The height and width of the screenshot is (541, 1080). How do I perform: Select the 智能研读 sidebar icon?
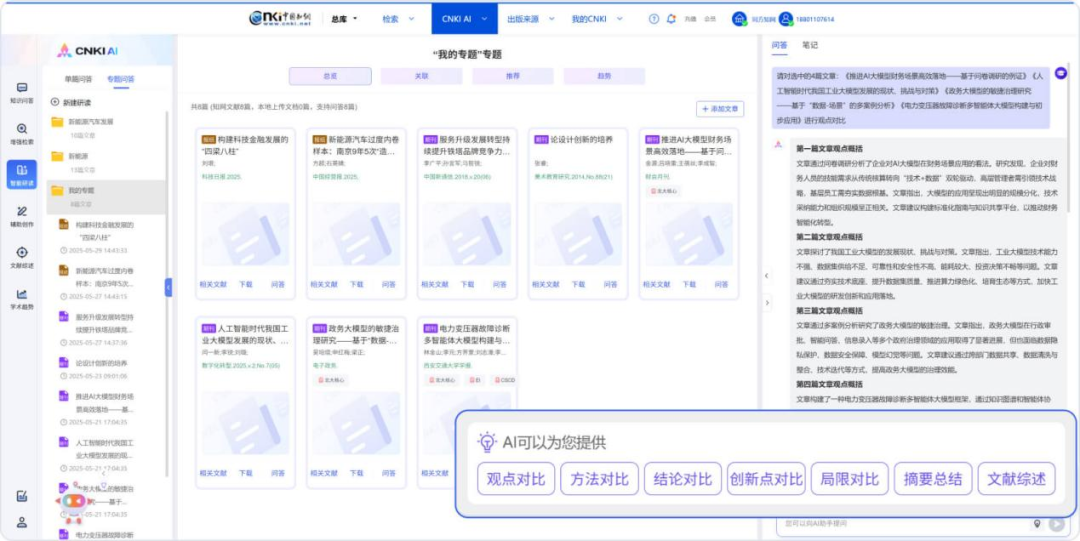click(x=21, y=174)
